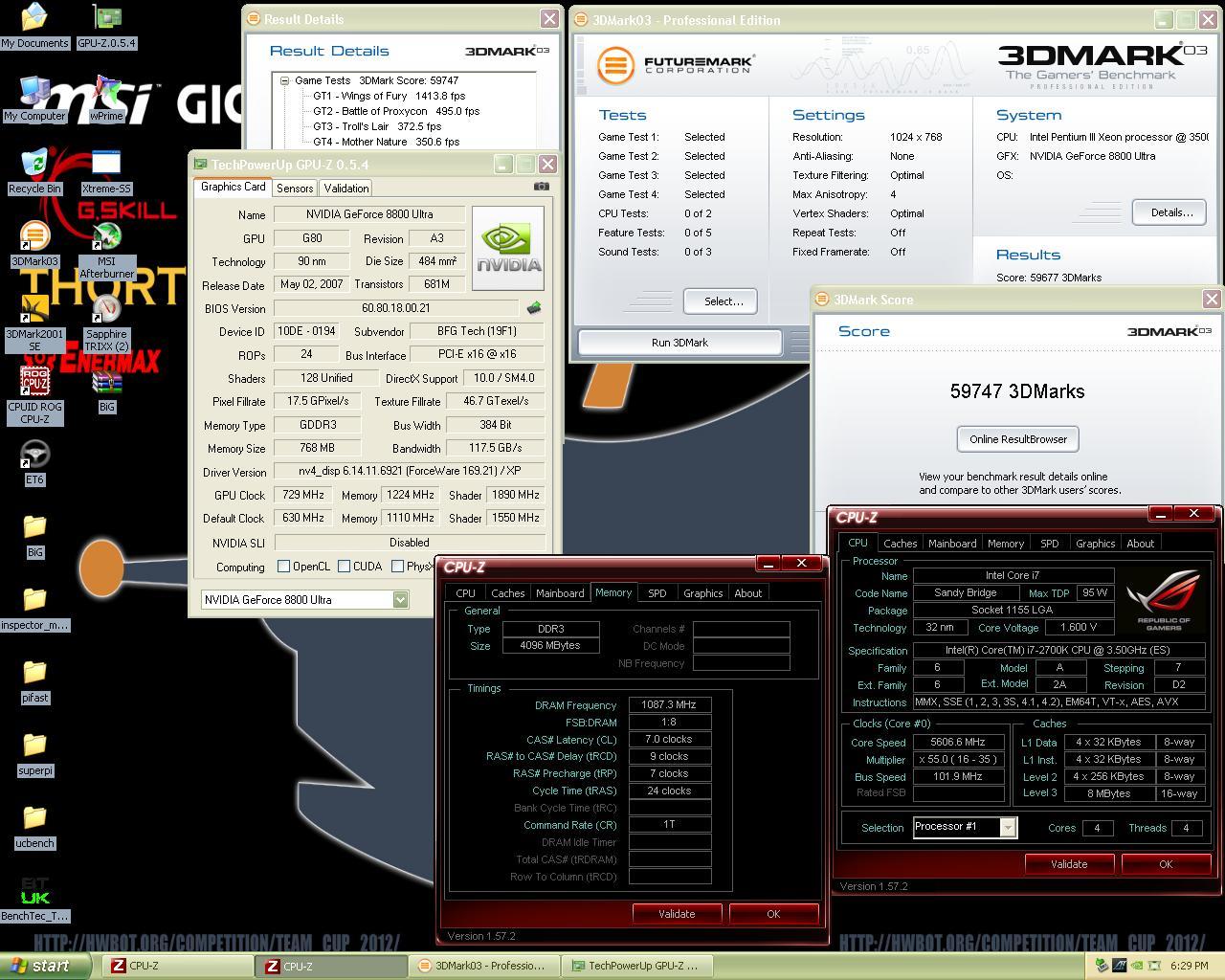Open CPU tab in Memory CPU-Z window
The height and width of the screenshot is (980, 1225).
point(465,593)
